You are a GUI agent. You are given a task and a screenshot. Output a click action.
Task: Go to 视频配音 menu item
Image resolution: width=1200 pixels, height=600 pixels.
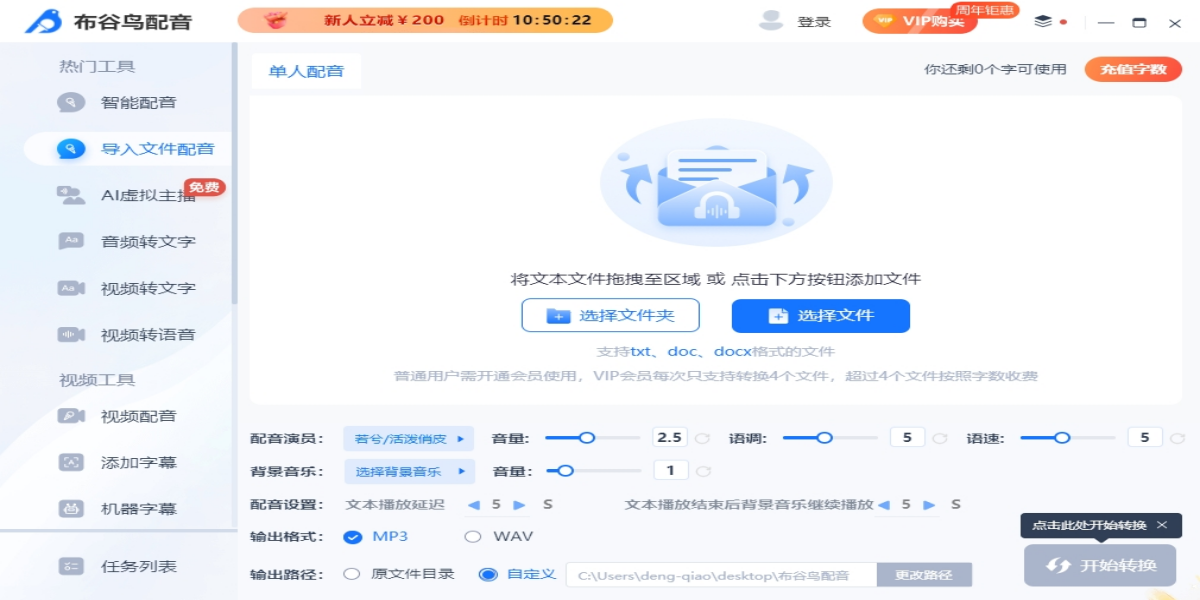pyautogui.click(x=138, y=416)
